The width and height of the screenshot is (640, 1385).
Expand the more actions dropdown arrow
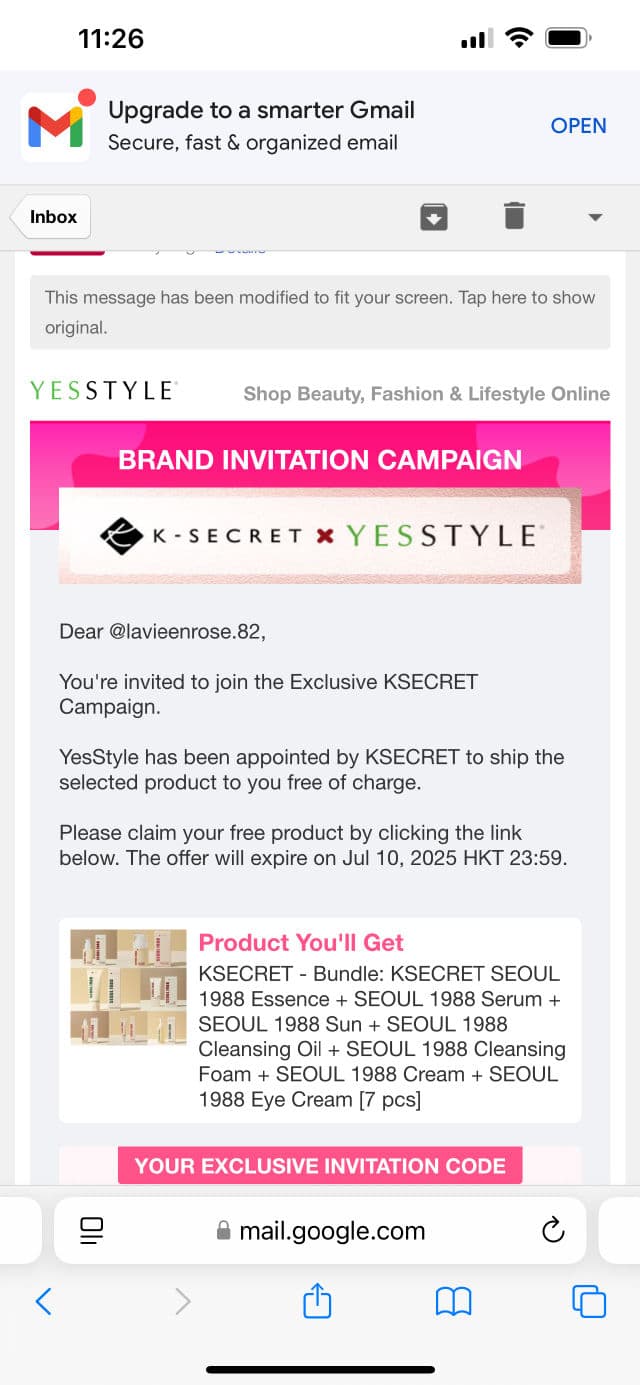pos(595,217)
